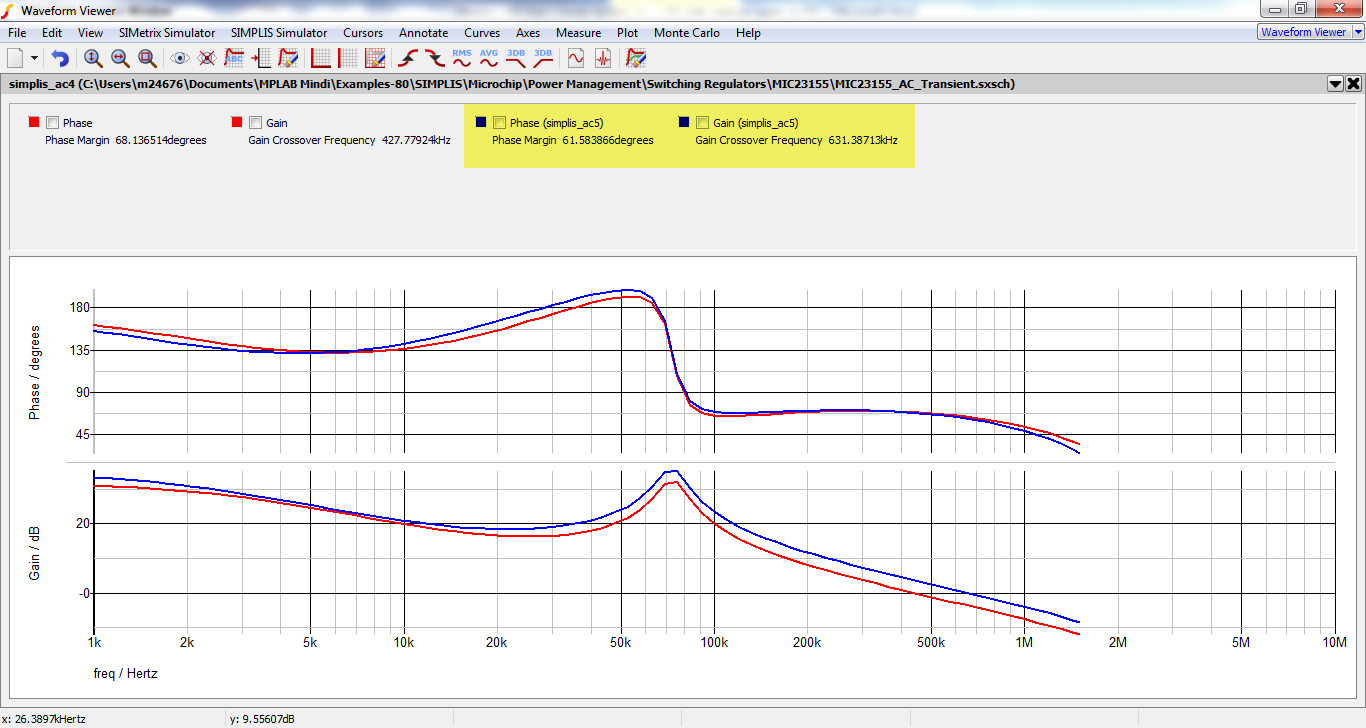Viewport: 1366px width, 728px height.
Task: Click the last toolbar plot pencil icon
Action: [636, 58]
